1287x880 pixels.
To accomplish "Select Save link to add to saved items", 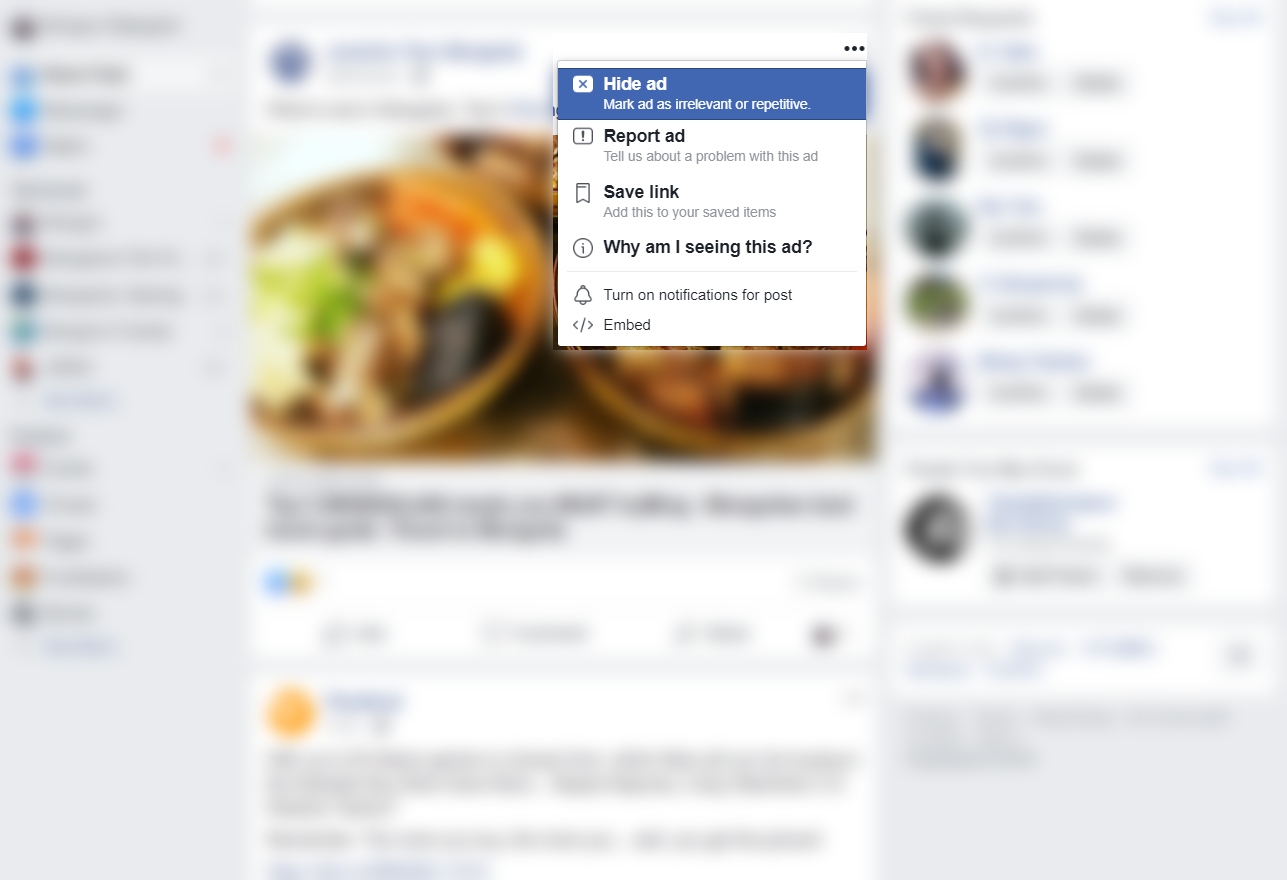I will click(x=711, y=201).
